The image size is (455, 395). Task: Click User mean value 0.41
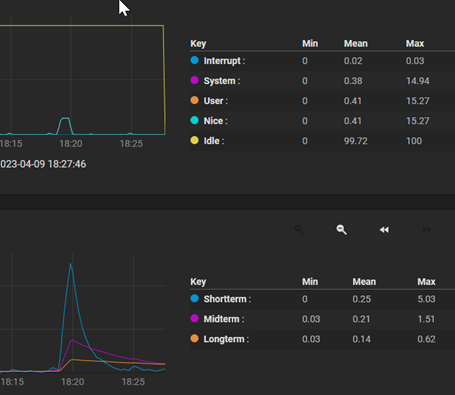tap(353, 101)
